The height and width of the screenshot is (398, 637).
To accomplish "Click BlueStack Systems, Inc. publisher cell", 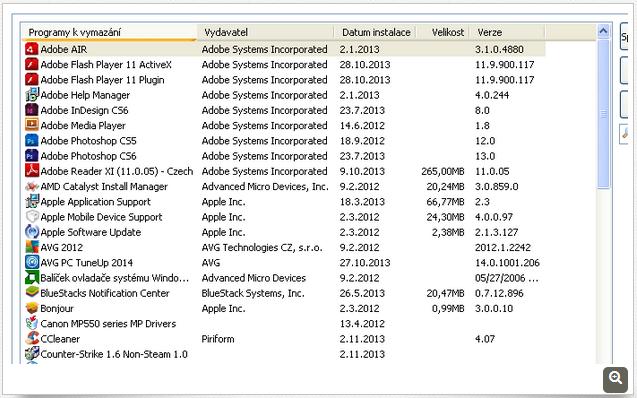I will click(x=253, y=293).
